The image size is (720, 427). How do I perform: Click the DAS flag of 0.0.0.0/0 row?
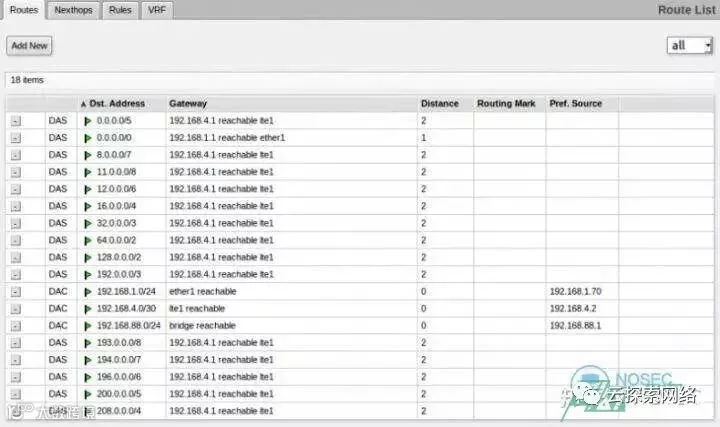tap(58, 138)
